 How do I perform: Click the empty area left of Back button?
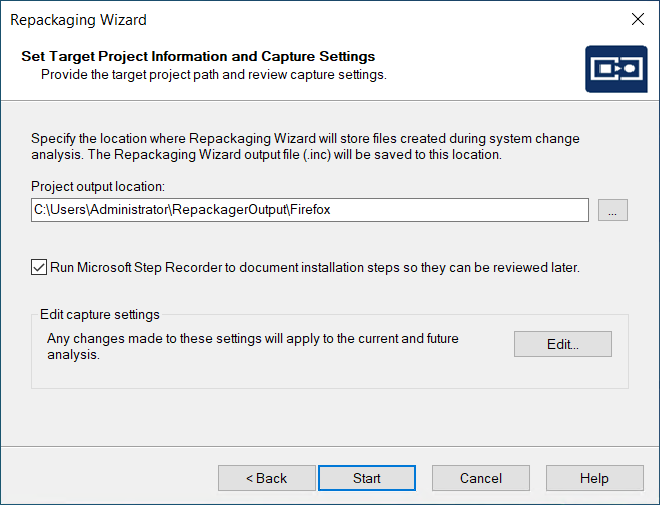click(x=110, y=478)
